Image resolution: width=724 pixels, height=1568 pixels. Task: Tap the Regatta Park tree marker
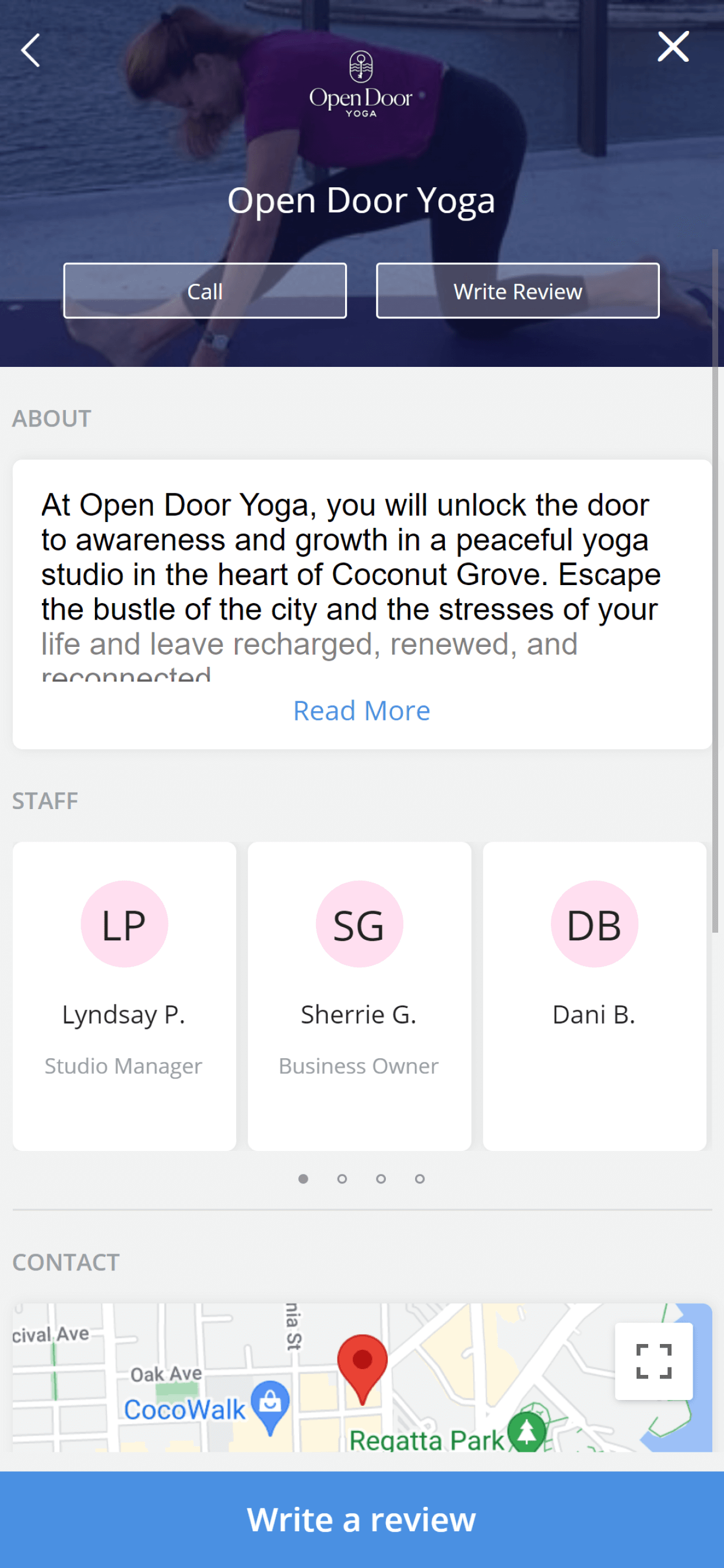tap(526, 1431)
